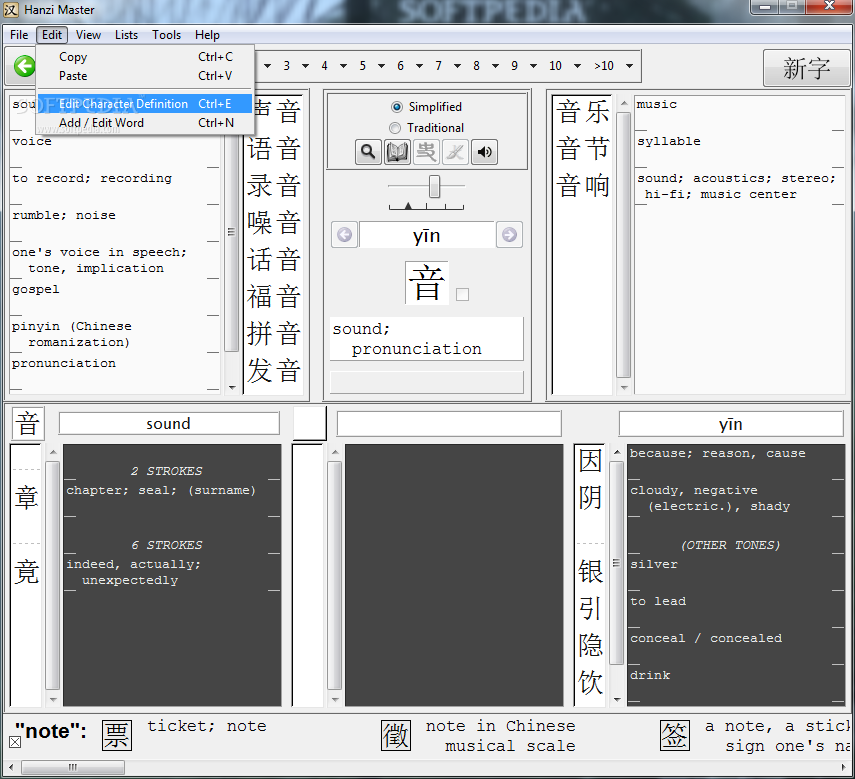Viewport: 855px width, 779px height.
Task: Expand the 10 strokes dropdown arrow
Action: (577, 66)
